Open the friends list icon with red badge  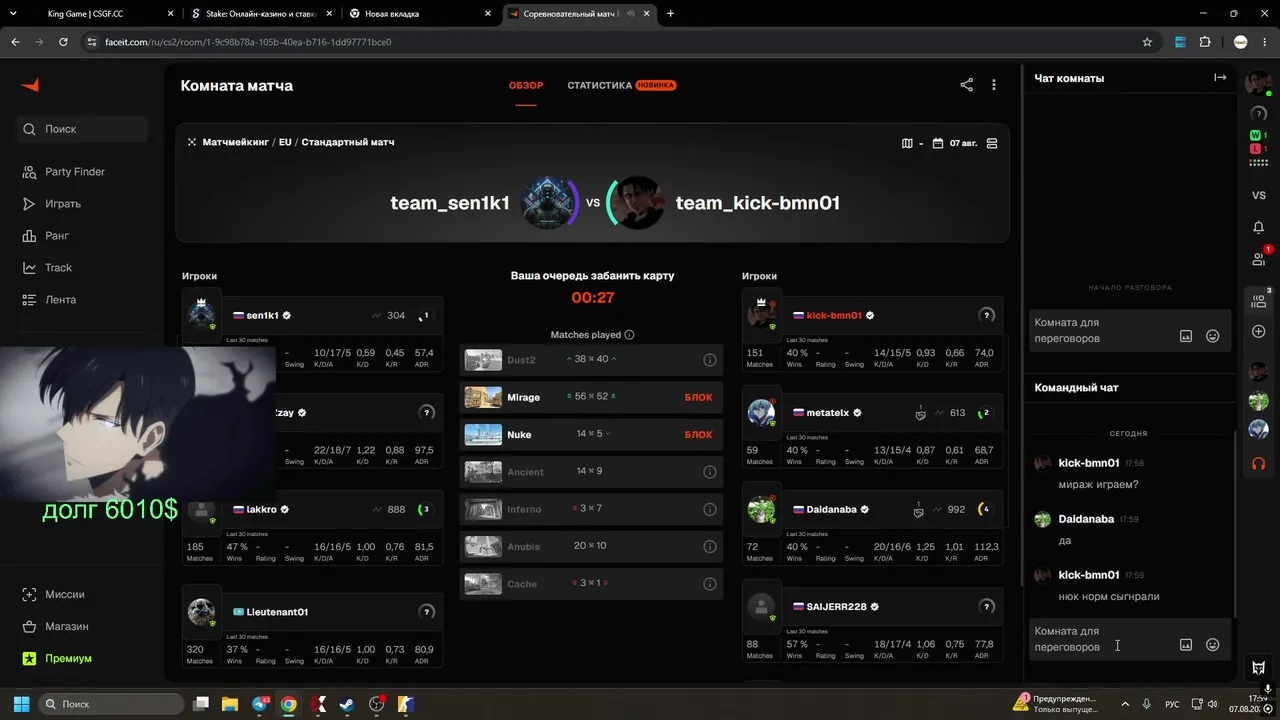1259,259
